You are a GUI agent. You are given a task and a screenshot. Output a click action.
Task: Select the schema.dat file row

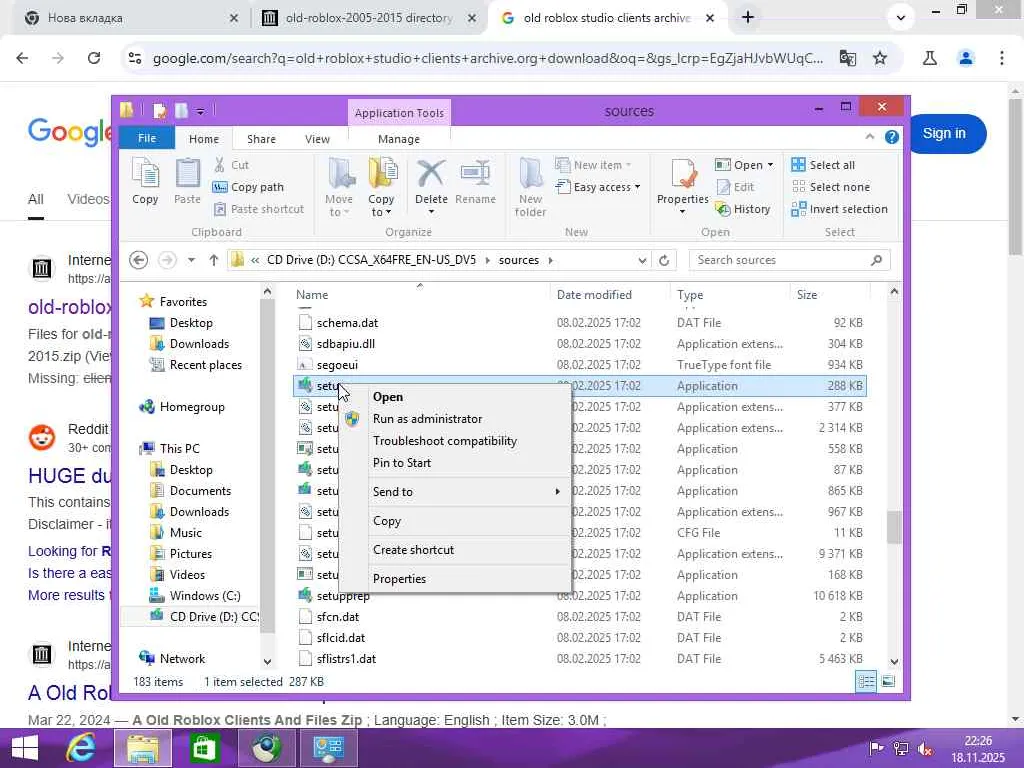(x=580, y=323)
